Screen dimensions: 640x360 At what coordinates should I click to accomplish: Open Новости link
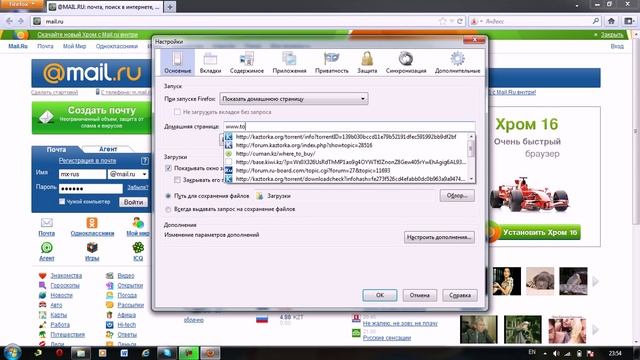click(61, 295)
